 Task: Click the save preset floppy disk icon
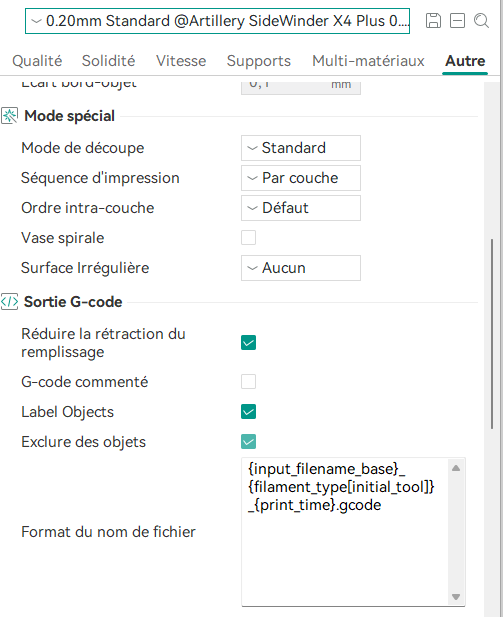pos(433,20)
